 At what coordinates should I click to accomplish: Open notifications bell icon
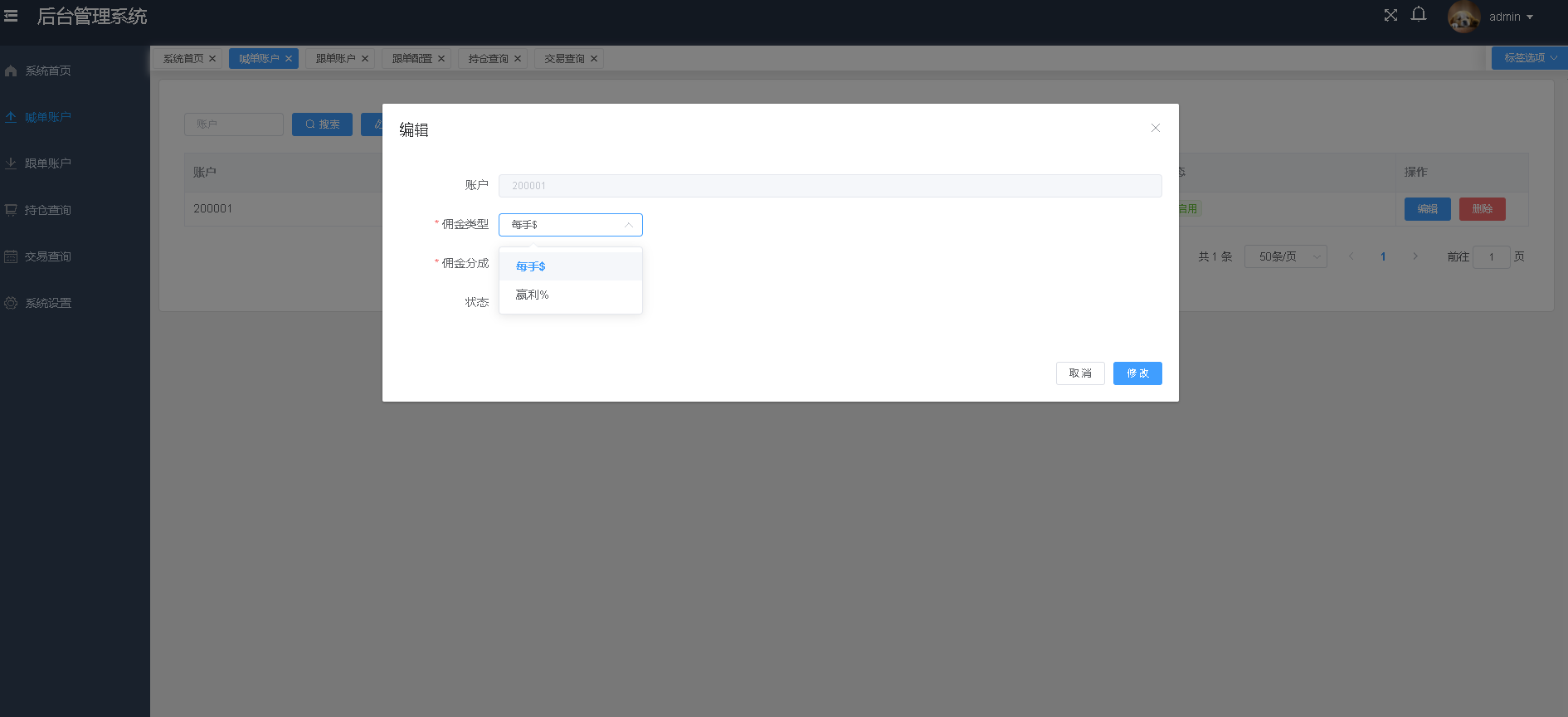click(1419, 15)
